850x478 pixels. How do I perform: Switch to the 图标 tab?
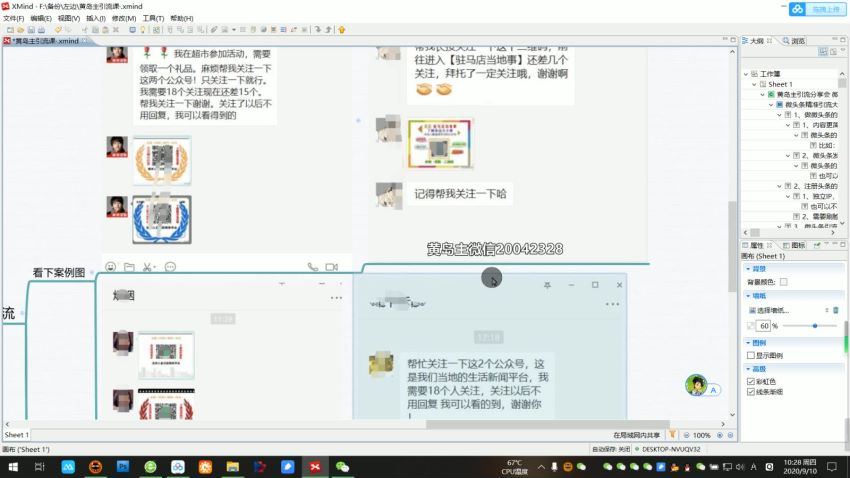(794, 245)
